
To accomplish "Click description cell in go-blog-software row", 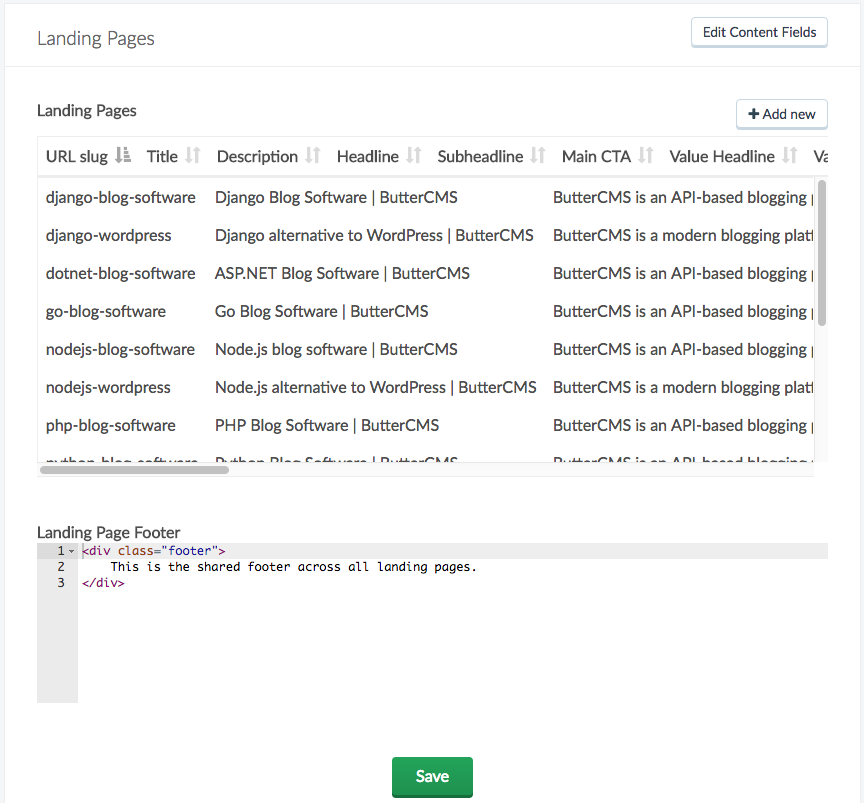I will pyautogui.click(x=683, y=311).
